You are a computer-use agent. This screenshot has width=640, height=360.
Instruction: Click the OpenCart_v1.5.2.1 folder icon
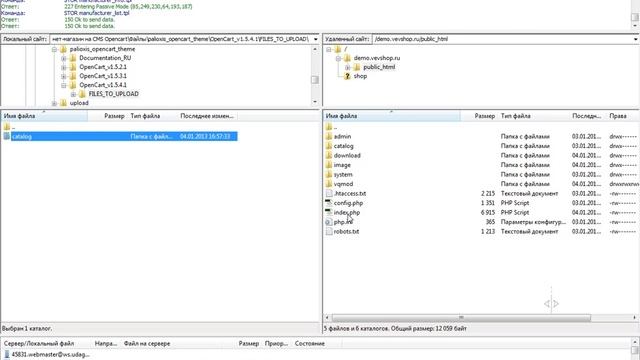click(x=73, y=67)
